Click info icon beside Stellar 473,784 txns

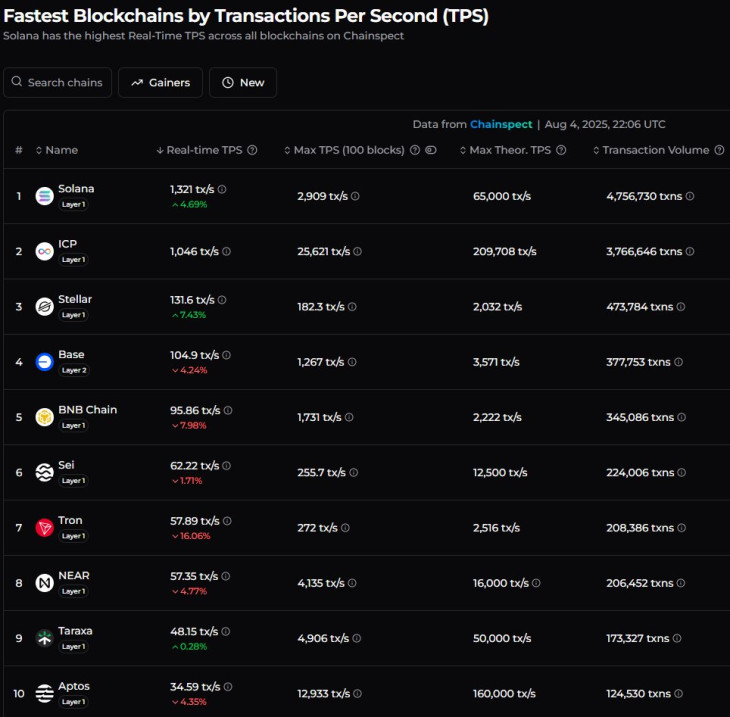681,306
